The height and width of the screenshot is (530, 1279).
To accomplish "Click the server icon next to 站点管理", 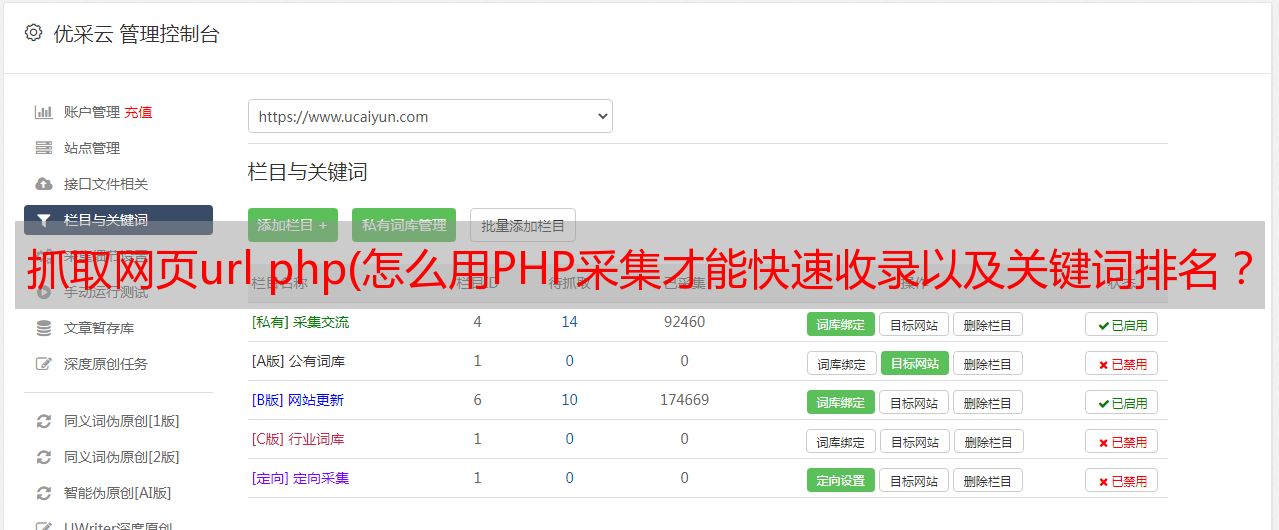I will point(43,148).
